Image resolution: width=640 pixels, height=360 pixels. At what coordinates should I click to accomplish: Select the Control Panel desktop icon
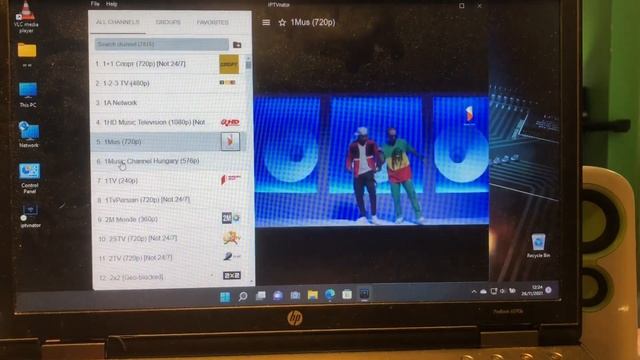click(29, 178)
